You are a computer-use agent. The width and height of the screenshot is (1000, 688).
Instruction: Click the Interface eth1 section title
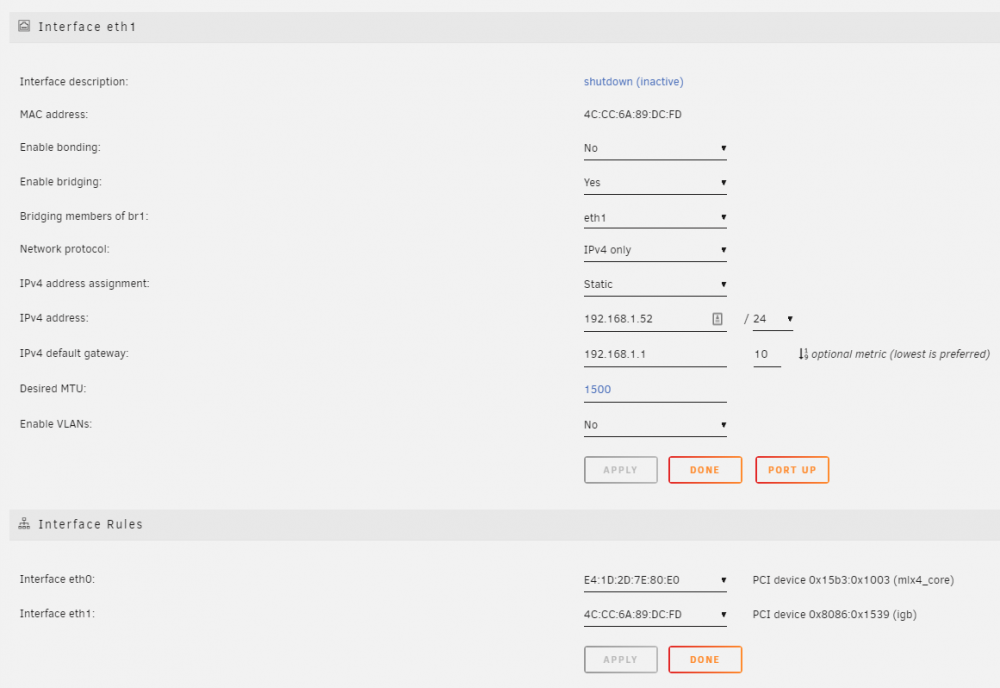point(87,27)
